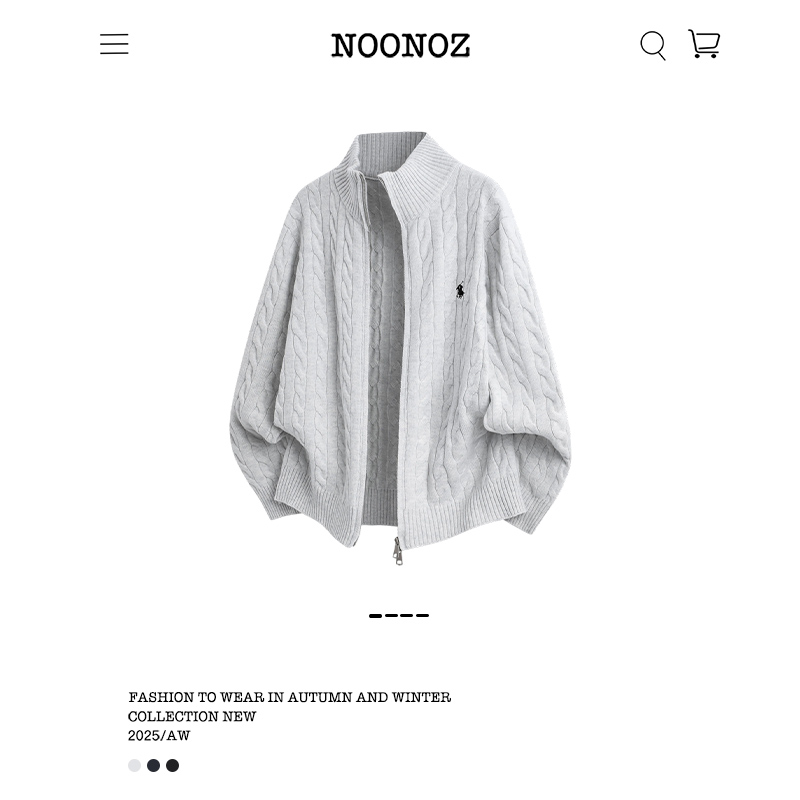Choose the navy color swatch

(x=154, y=765)
